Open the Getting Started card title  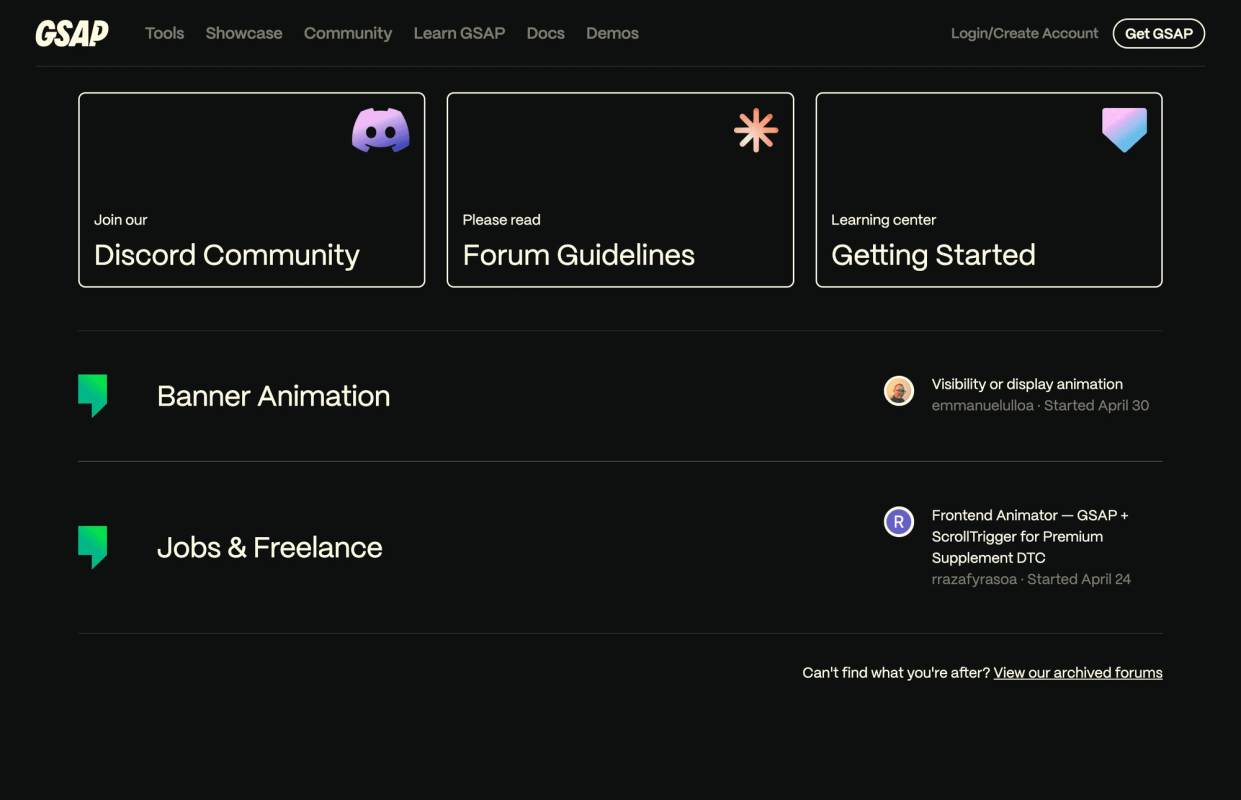[x=933, y=256]
